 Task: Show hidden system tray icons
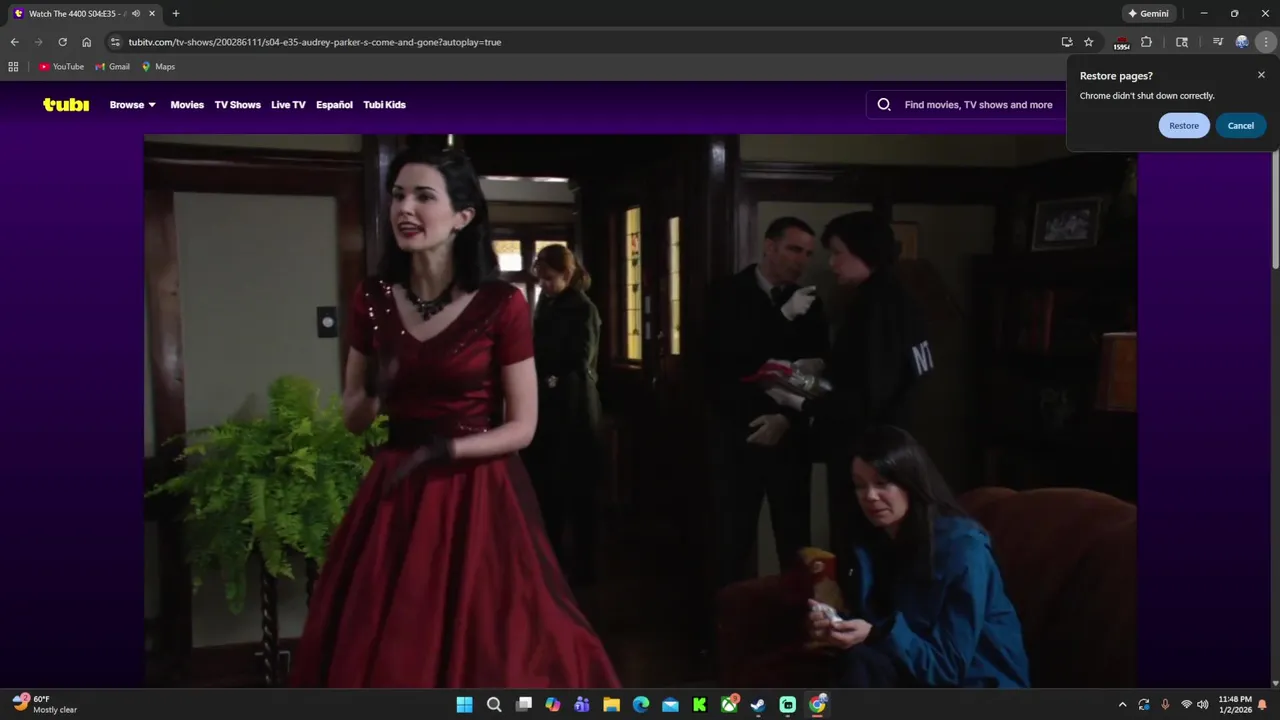(1122, 705)
